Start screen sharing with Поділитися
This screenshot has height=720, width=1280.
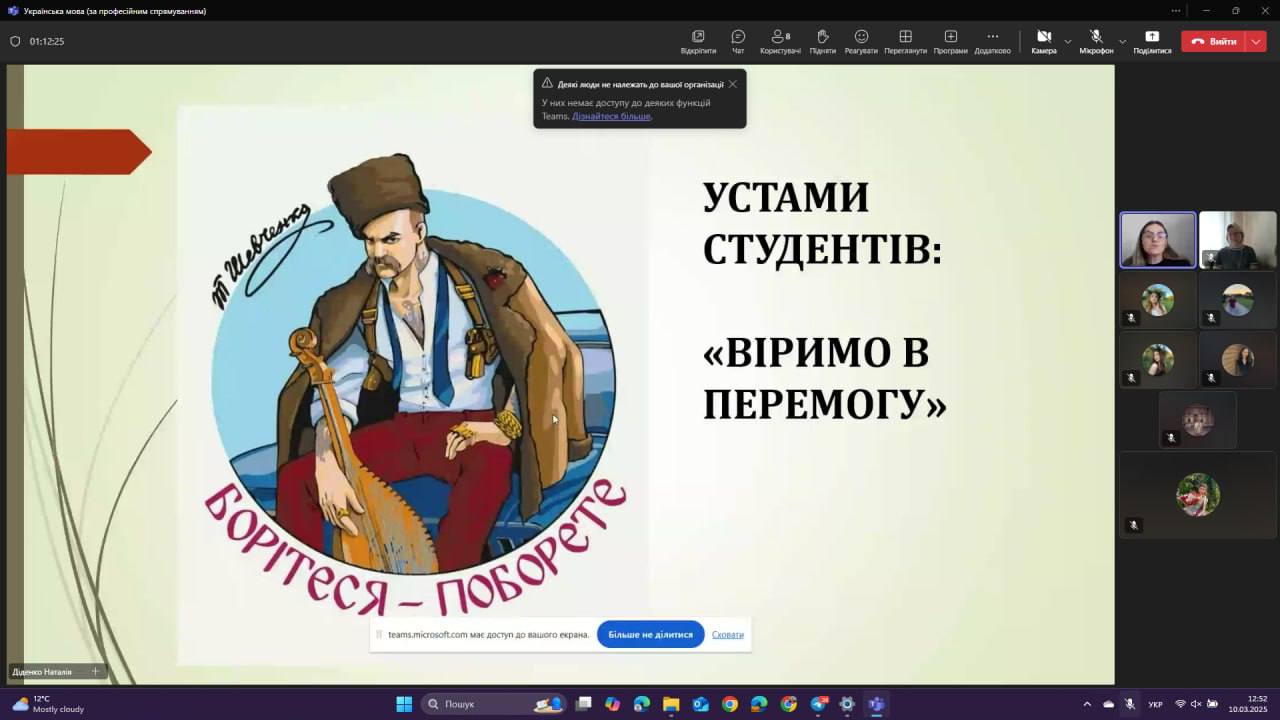coord(1152,41)
